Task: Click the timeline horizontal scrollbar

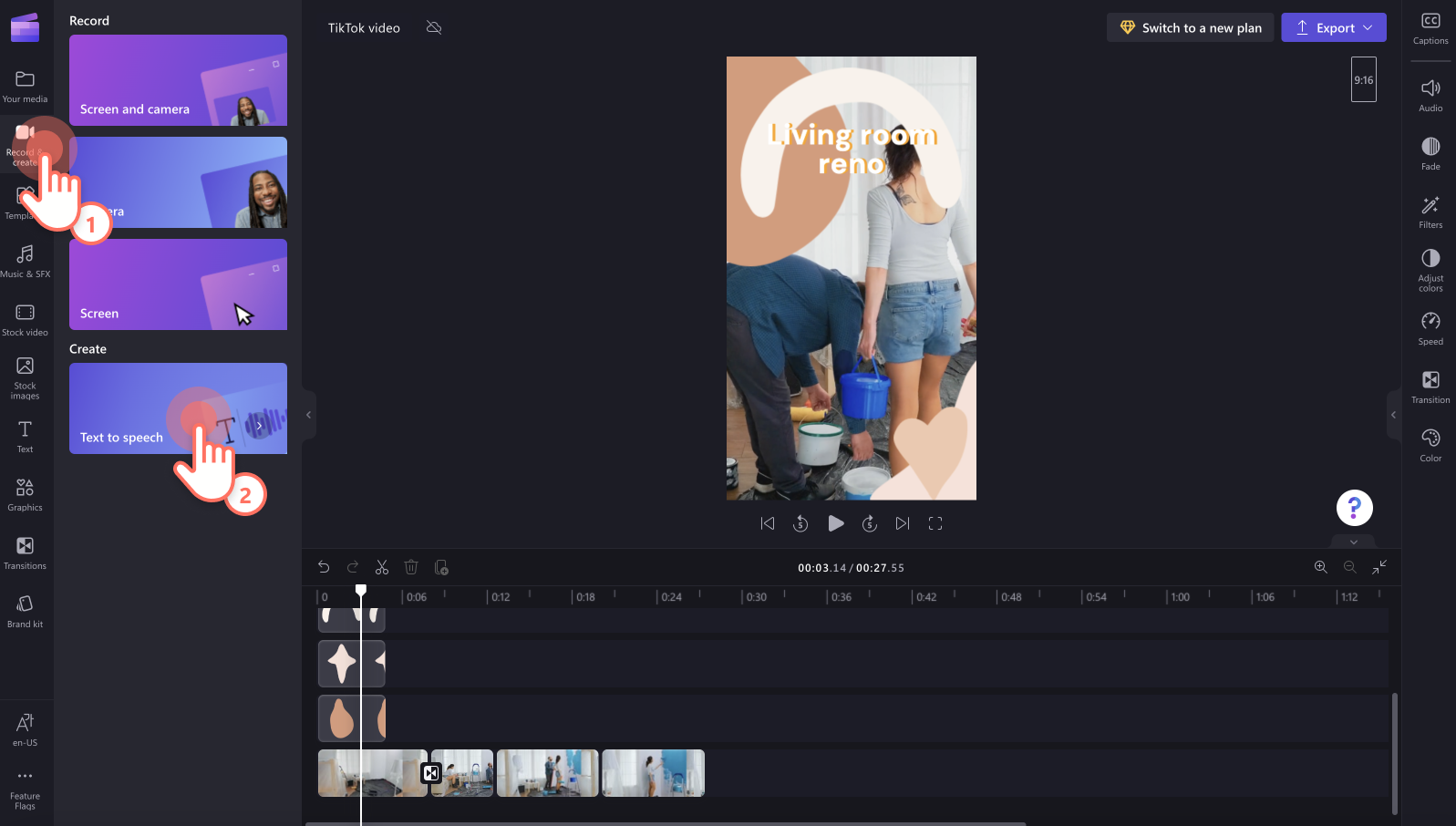Action: pos(666,823)
